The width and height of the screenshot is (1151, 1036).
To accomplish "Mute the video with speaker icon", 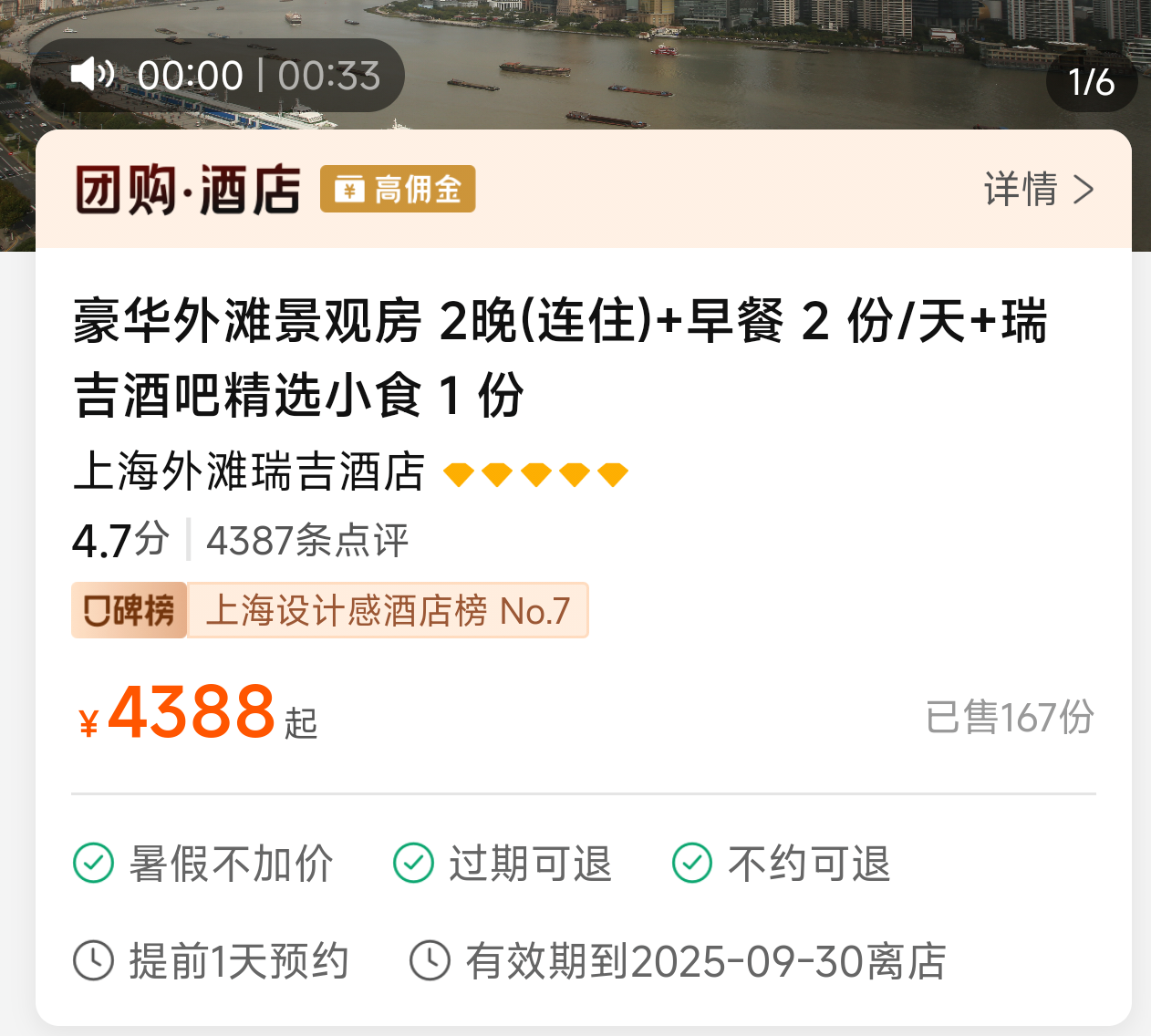I will click(92, 74).
